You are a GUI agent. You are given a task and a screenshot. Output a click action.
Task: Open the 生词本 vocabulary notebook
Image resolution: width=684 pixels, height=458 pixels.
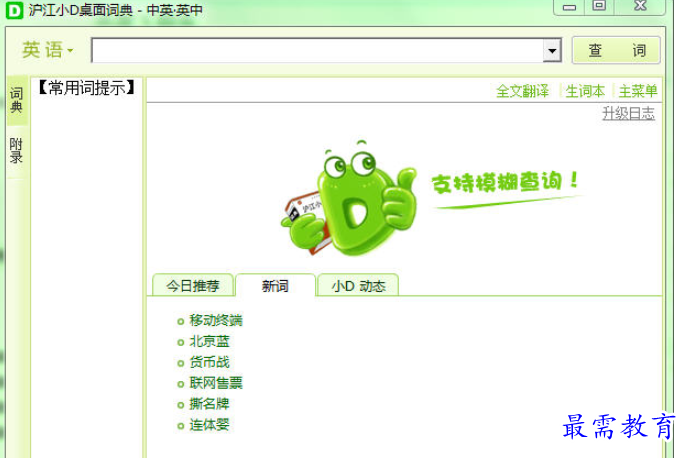(x=585, y=91)
